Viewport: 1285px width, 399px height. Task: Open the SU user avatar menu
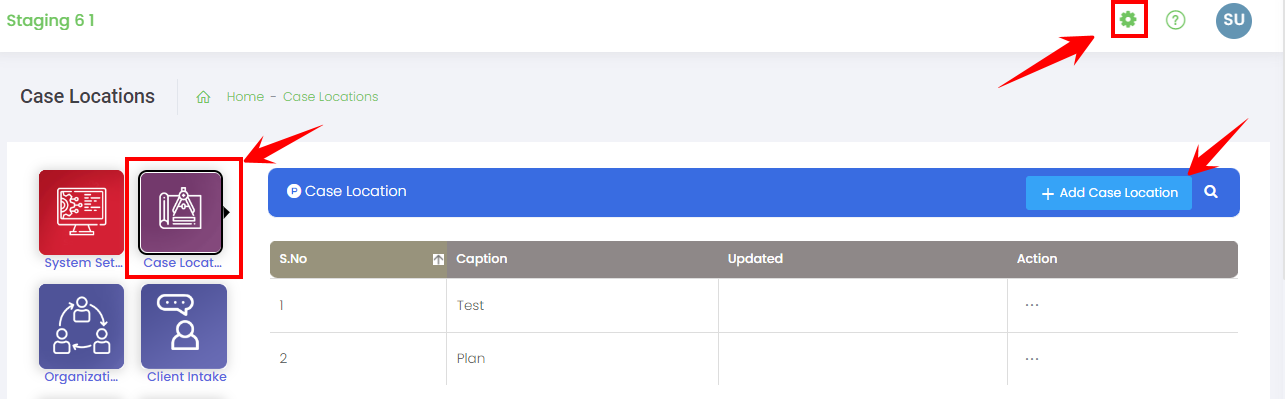[x=1234, y=20]
